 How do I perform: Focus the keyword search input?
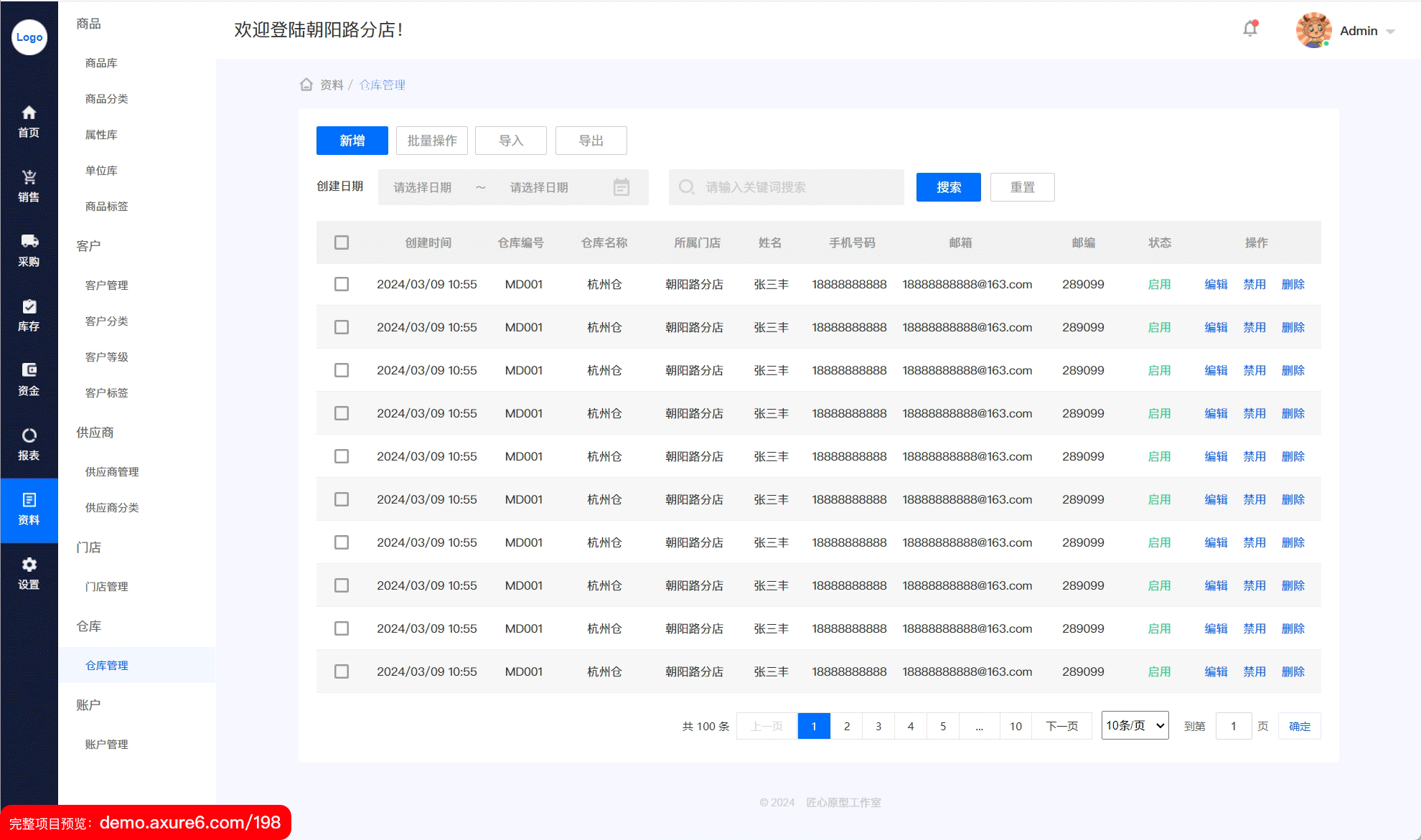787,187
